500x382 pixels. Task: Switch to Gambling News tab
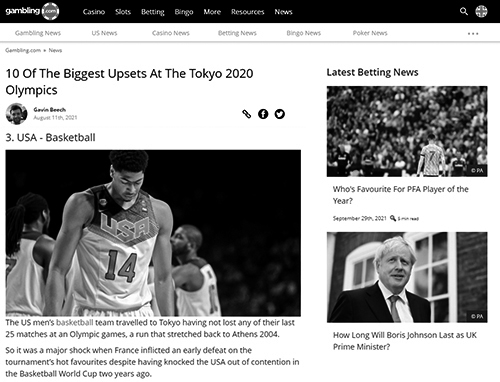pos(38,33)
